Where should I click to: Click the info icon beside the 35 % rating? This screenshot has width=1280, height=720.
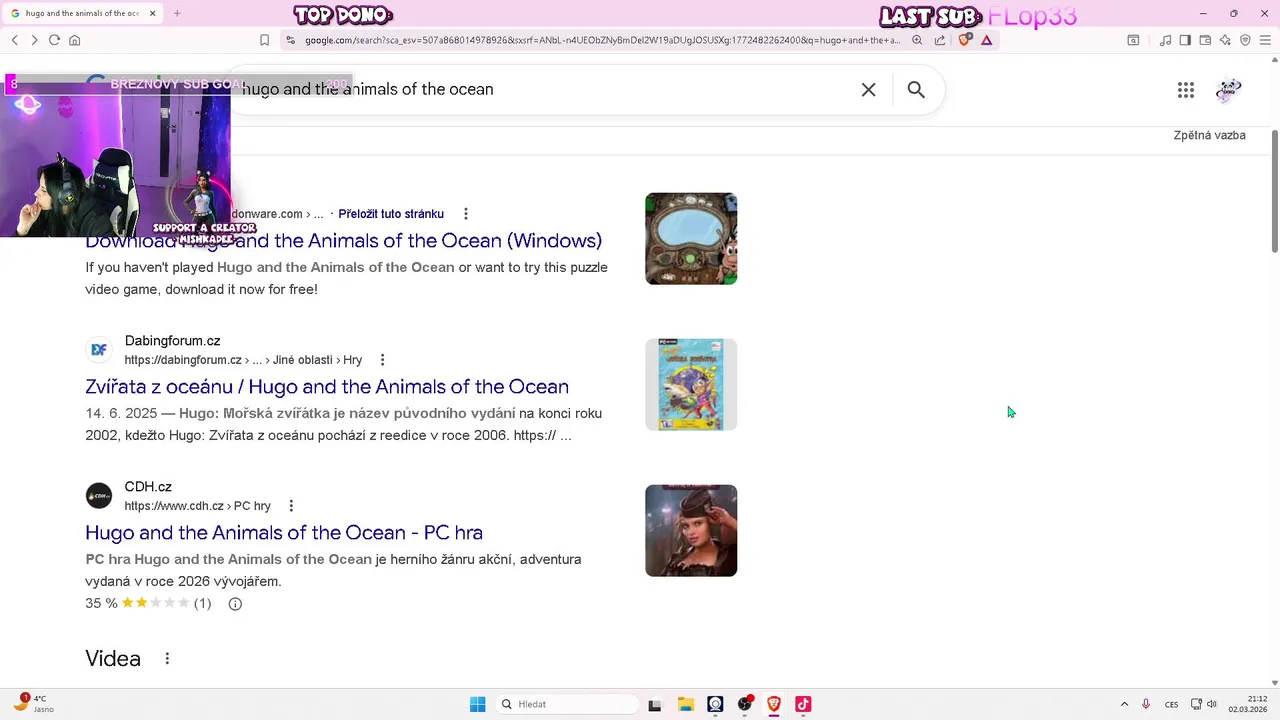[235, 604]
